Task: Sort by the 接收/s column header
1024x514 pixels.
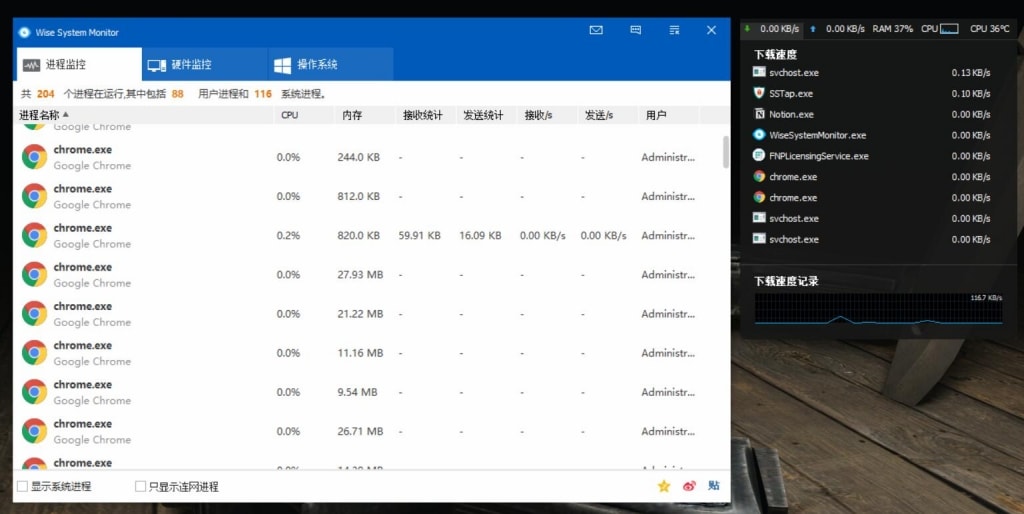Action: (547, 115)
